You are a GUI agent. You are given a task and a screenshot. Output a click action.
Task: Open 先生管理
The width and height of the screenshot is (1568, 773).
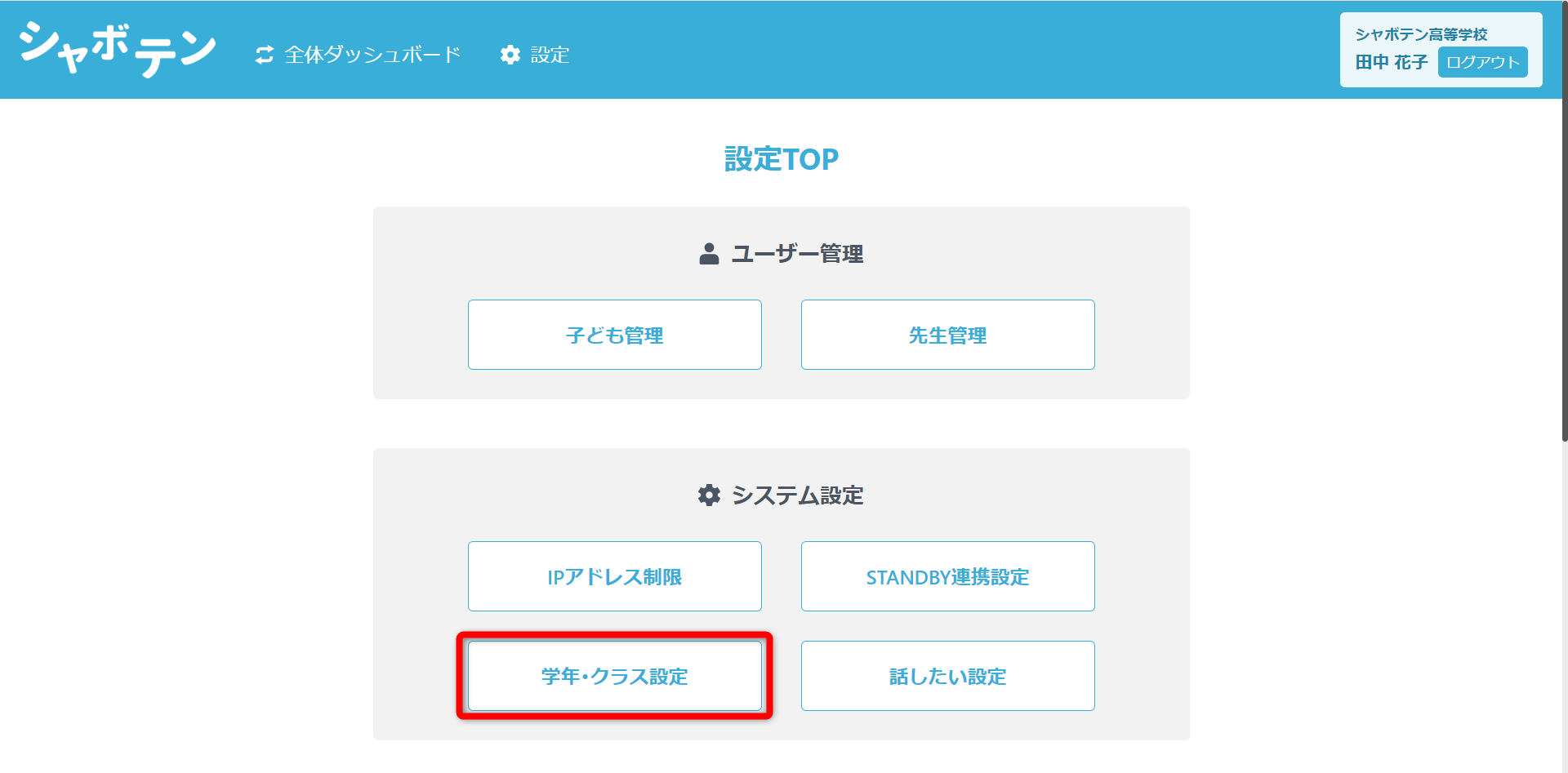point(948,335)
